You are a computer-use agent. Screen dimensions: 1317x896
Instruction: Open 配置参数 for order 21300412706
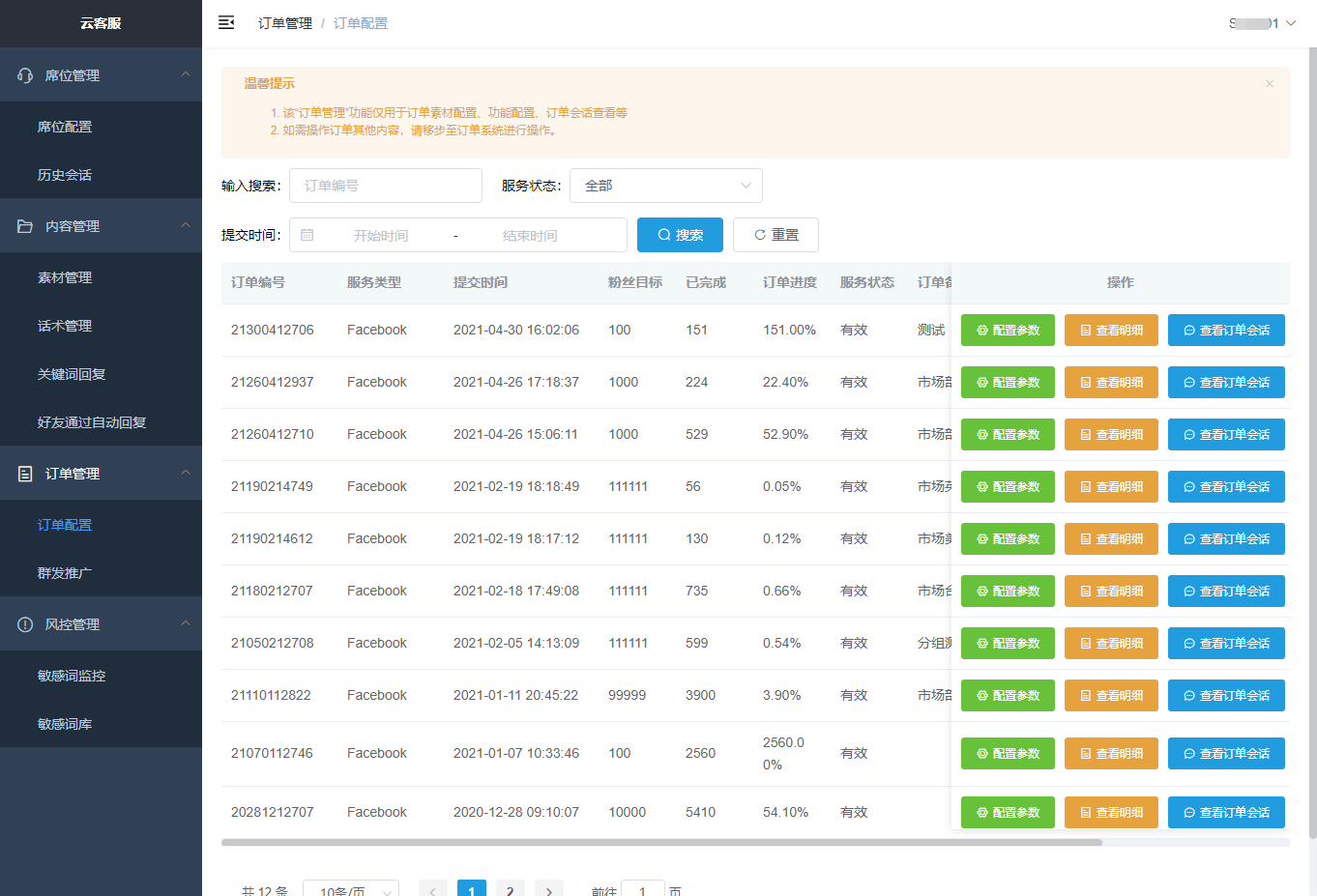(1008, 331)
